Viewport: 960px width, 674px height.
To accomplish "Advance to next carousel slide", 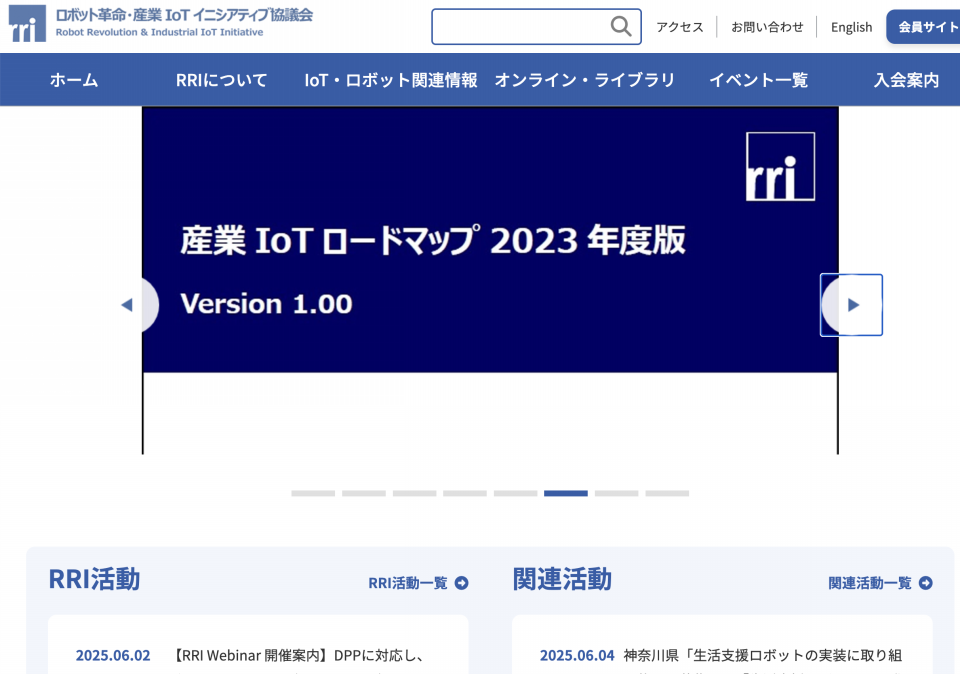I will (x=852, y=305).
